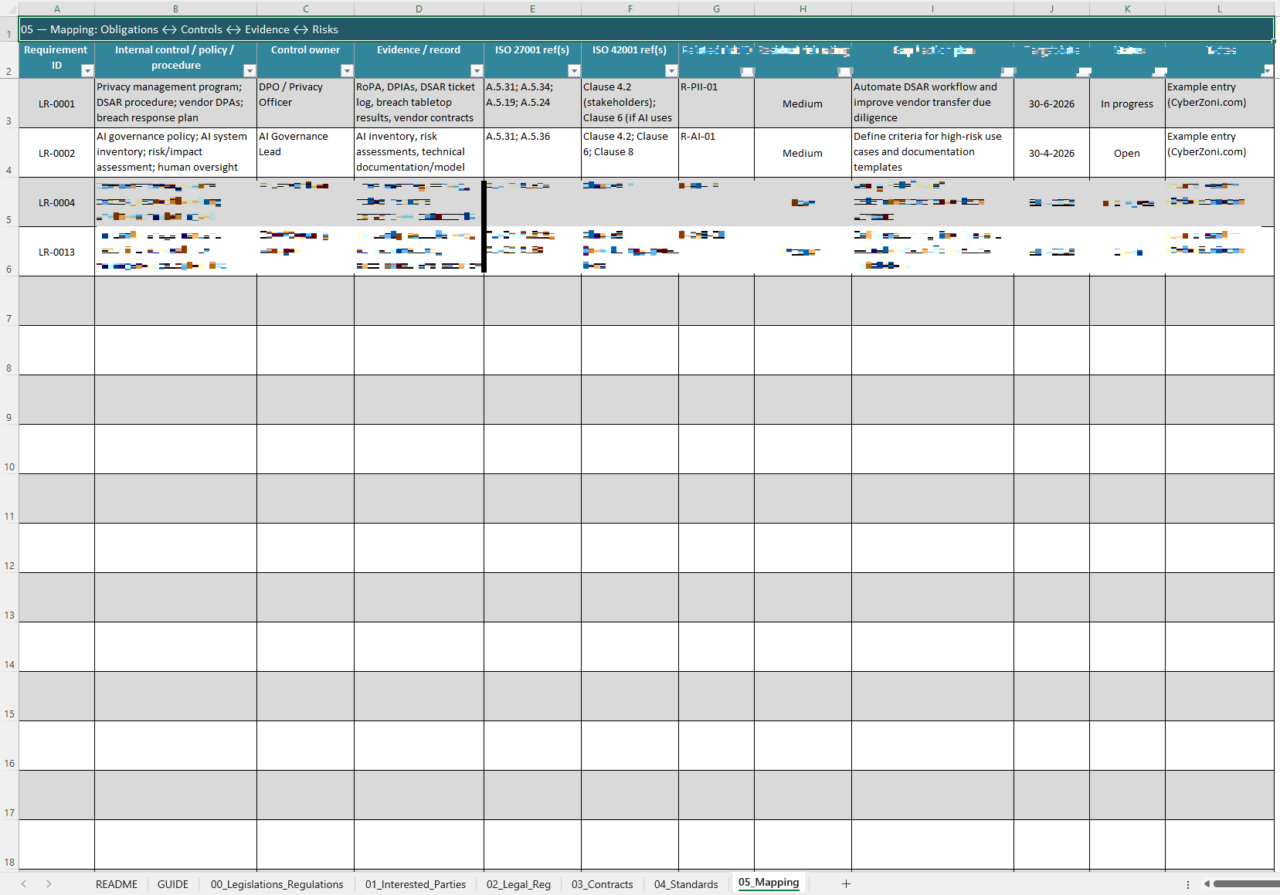Click the Select All corner above the row numbers
The image size is (1280, 895).
tap(8, 9)
